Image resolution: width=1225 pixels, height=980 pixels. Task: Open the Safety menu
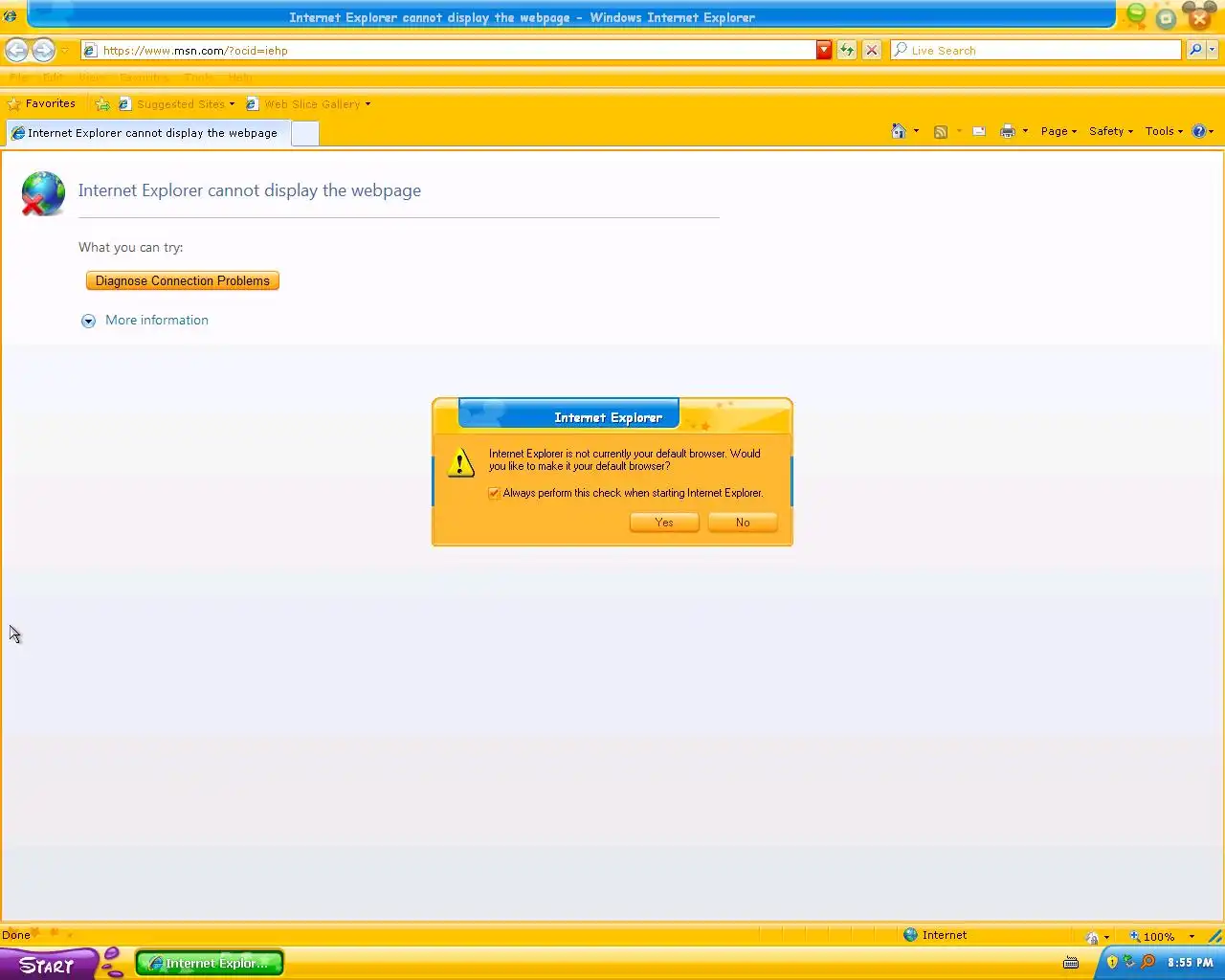pos(1111,131)
